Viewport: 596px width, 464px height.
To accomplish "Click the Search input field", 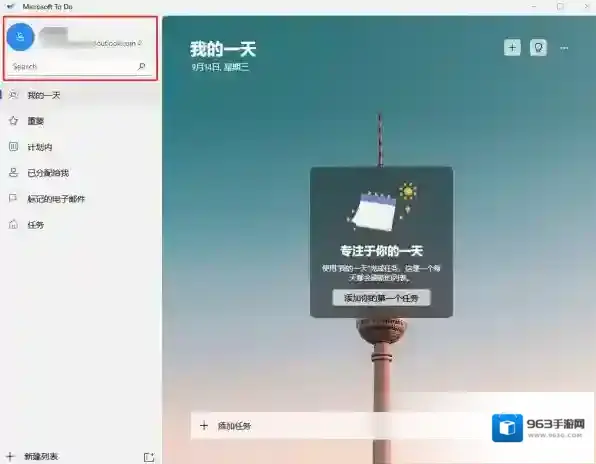I will [79, 67].
